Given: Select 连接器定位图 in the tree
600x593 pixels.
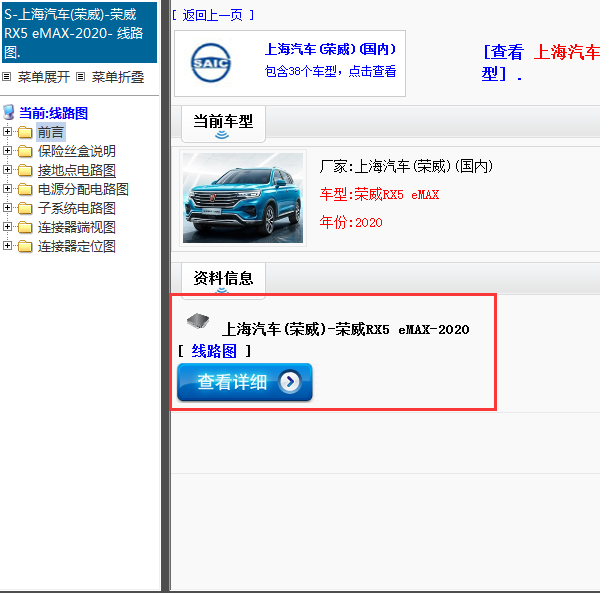Looking at the screenshot, I should point(77,247).
